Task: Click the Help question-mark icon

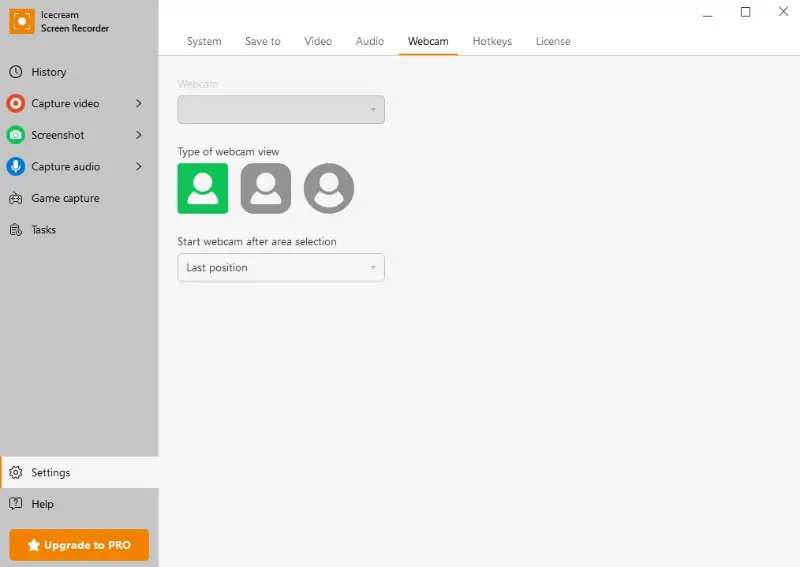Action: pyautogui.click(x=16, y=504)
